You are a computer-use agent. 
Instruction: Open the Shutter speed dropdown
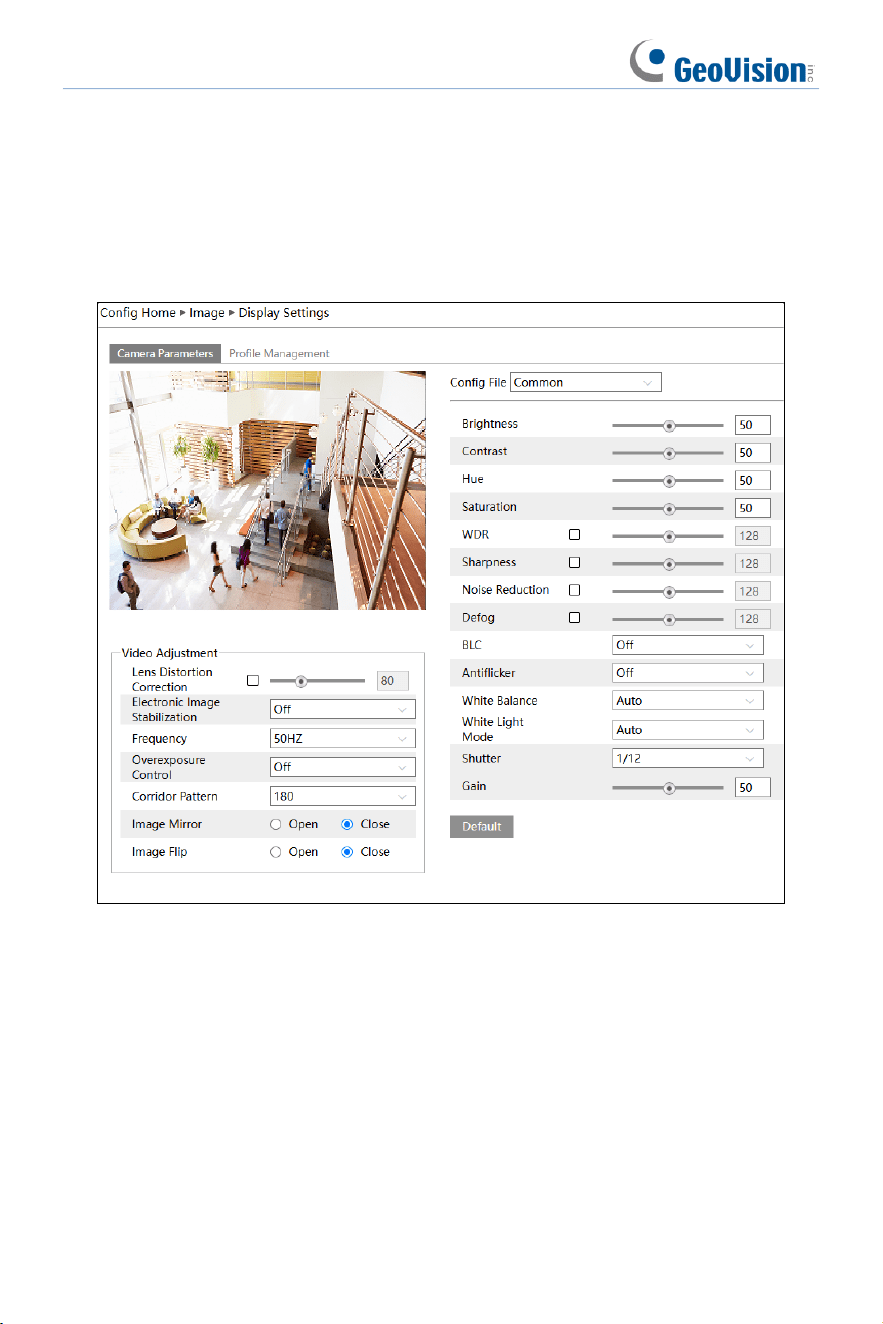click(688, 758)
